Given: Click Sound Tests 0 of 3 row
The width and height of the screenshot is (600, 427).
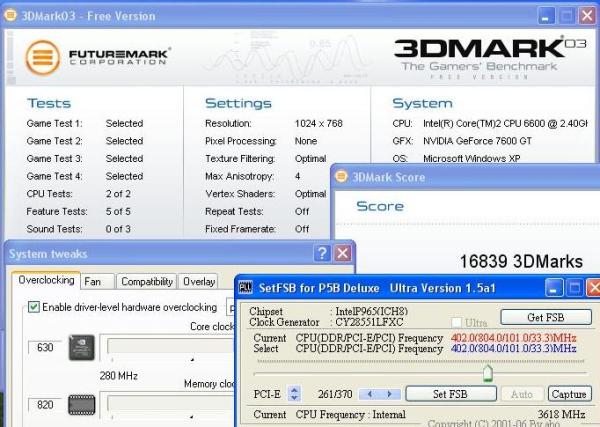Looking at the screenshot, I should tap(78, 229).
